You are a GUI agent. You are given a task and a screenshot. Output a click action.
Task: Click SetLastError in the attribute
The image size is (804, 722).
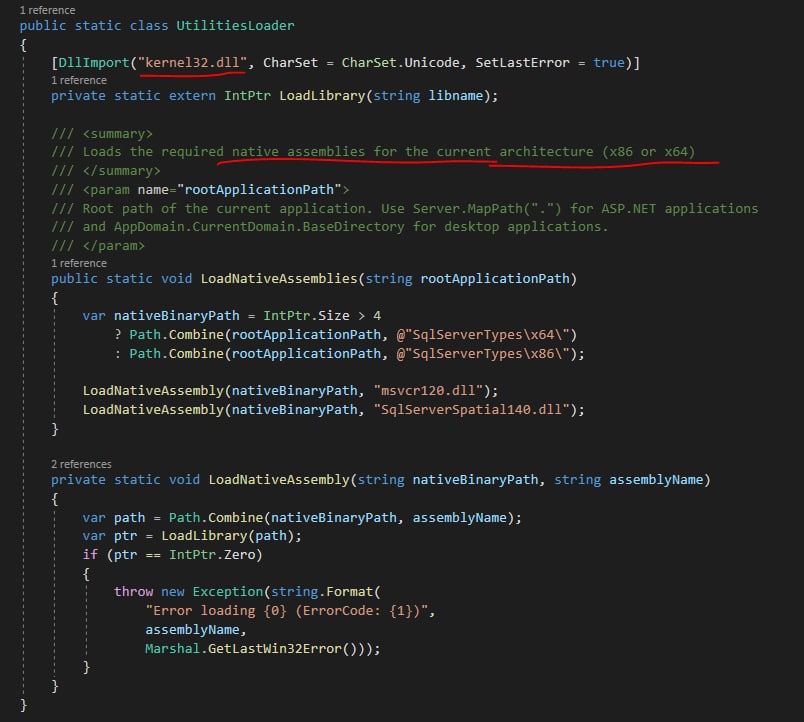[522, 63]
